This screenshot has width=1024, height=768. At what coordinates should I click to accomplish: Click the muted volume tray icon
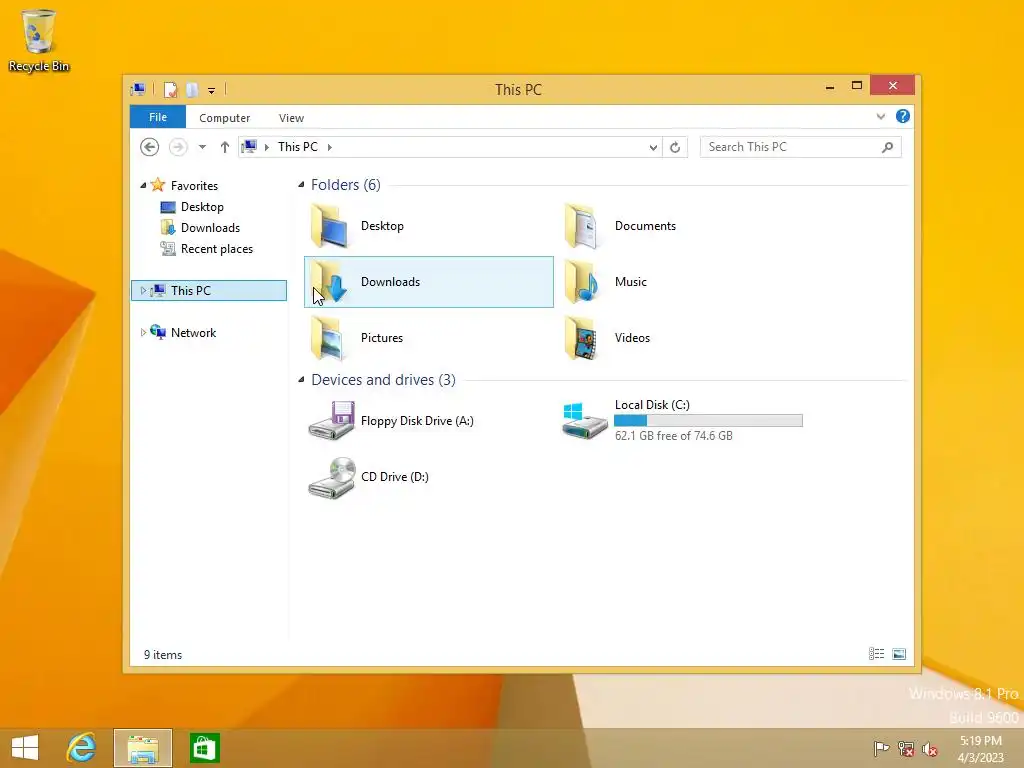click(930, 748)
